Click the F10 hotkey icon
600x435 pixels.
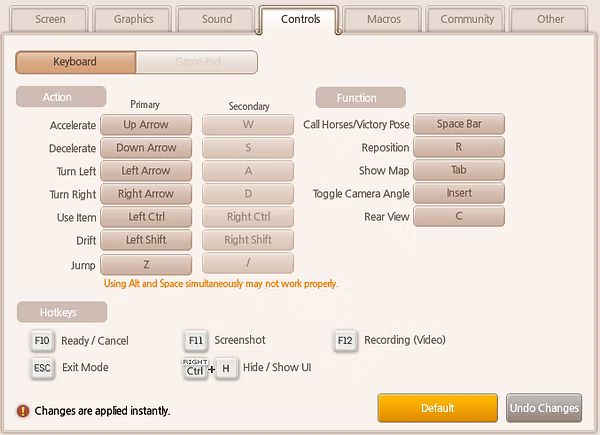click(x=42, y=341)
